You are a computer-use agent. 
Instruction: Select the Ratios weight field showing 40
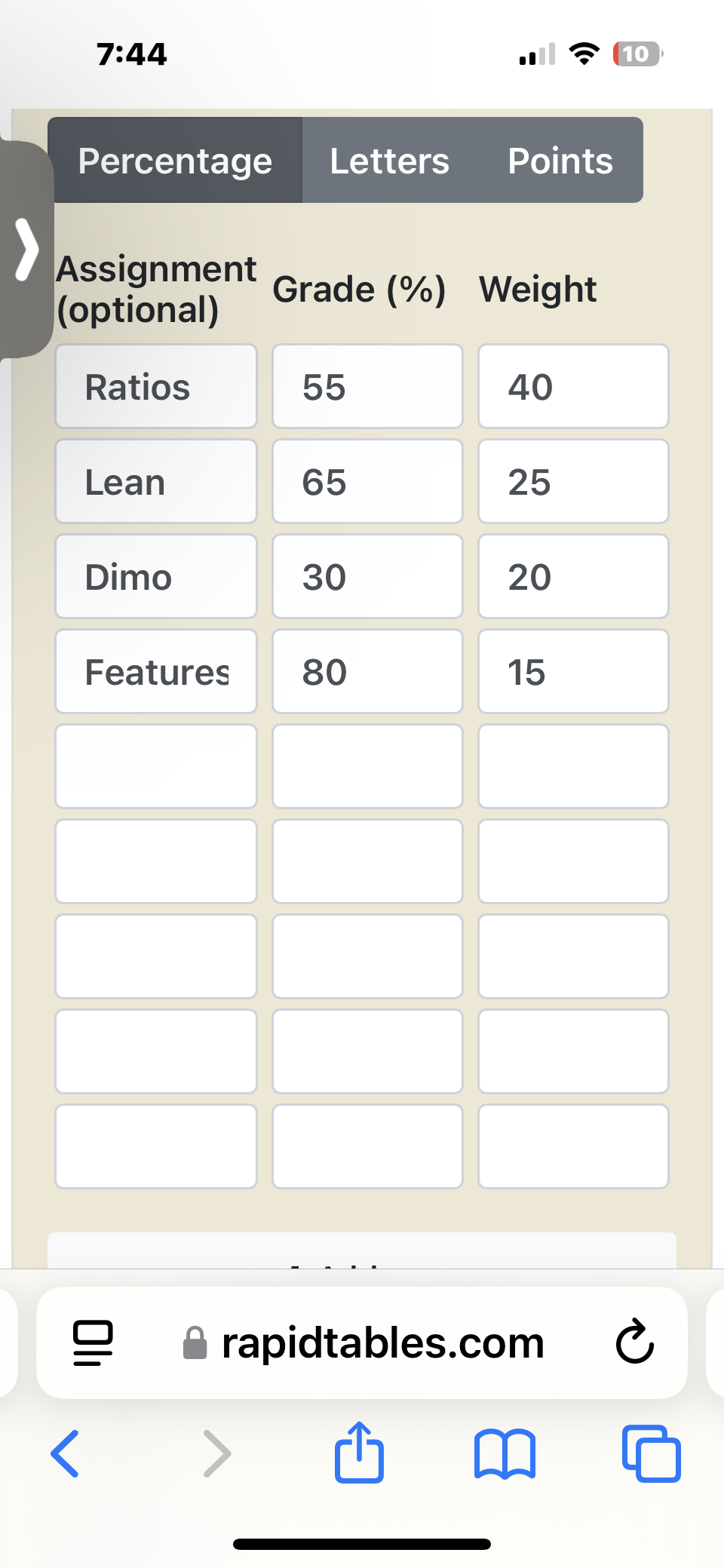click(573, 387)
